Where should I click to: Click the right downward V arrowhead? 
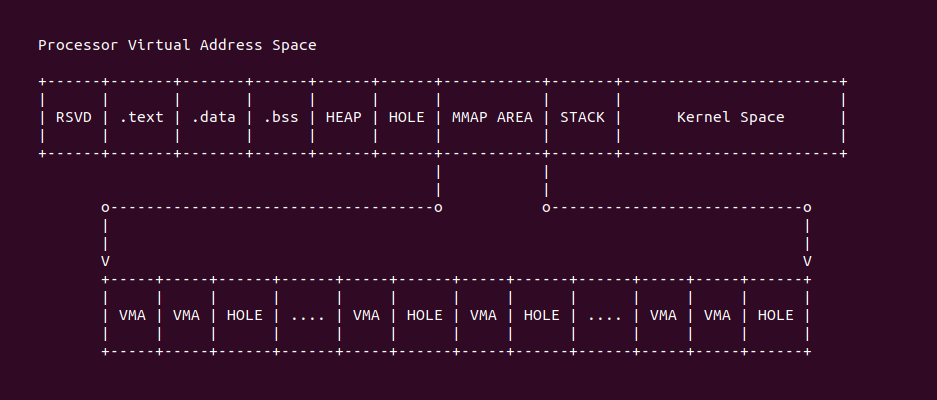pos(807,261)
